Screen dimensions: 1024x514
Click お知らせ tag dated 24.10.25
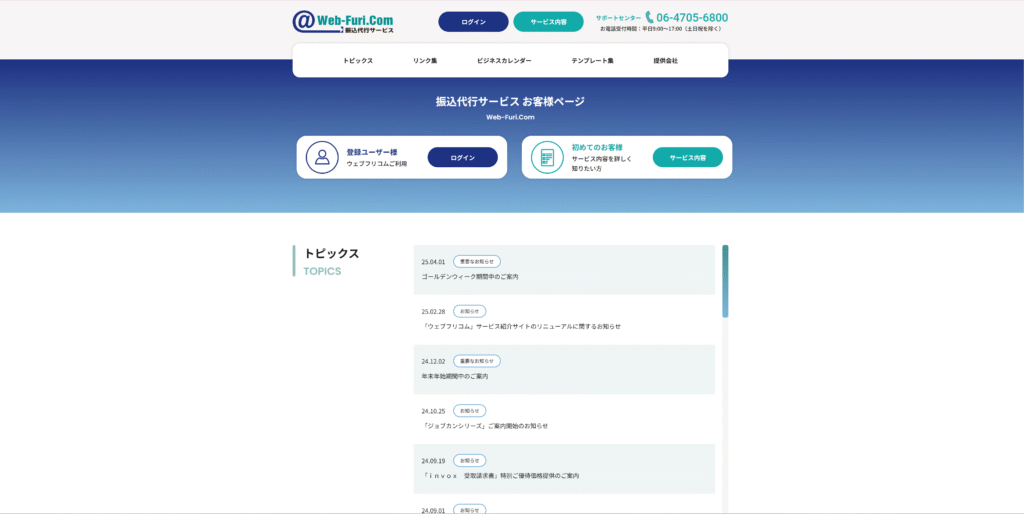470,411
